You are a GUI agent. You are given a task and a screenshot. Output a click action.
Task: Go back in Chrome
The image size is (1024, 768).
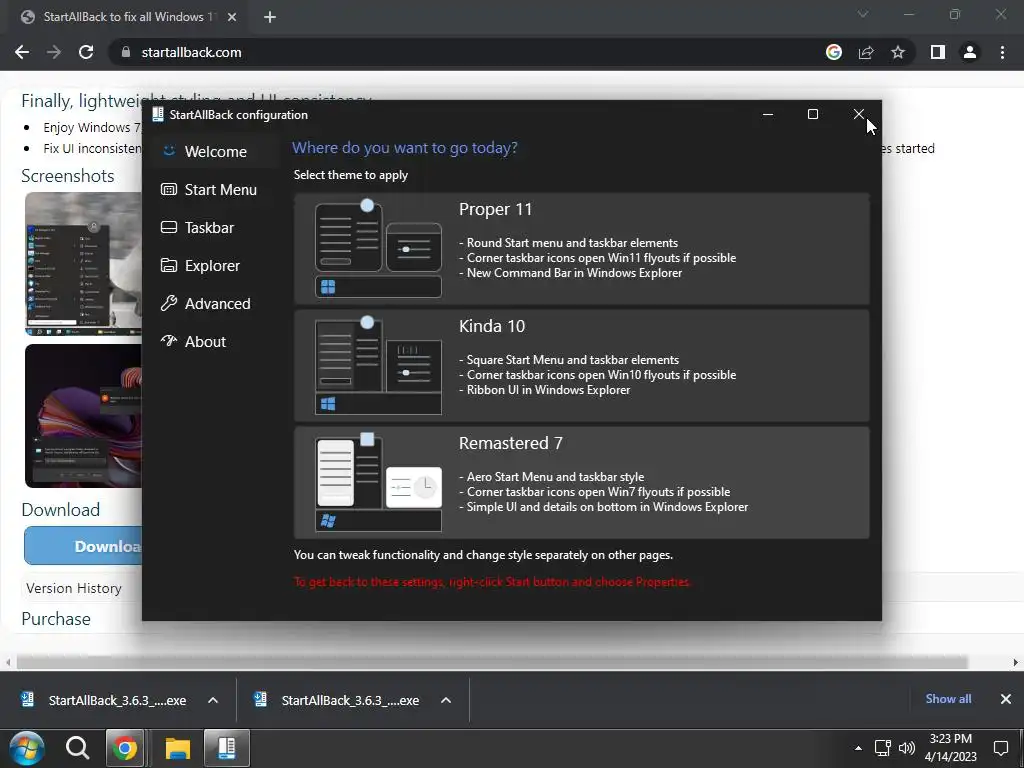tap(22, 52)
